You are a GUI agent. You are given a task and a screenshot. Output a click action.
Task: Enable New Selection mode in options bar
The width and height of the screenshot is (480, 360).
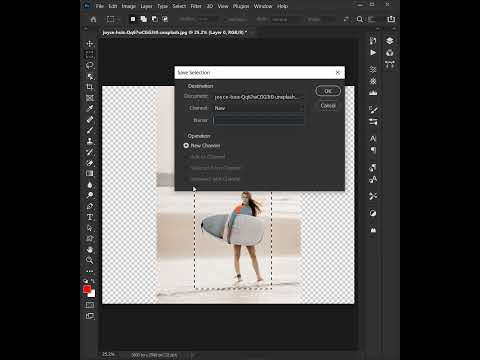tap(133, 19)
